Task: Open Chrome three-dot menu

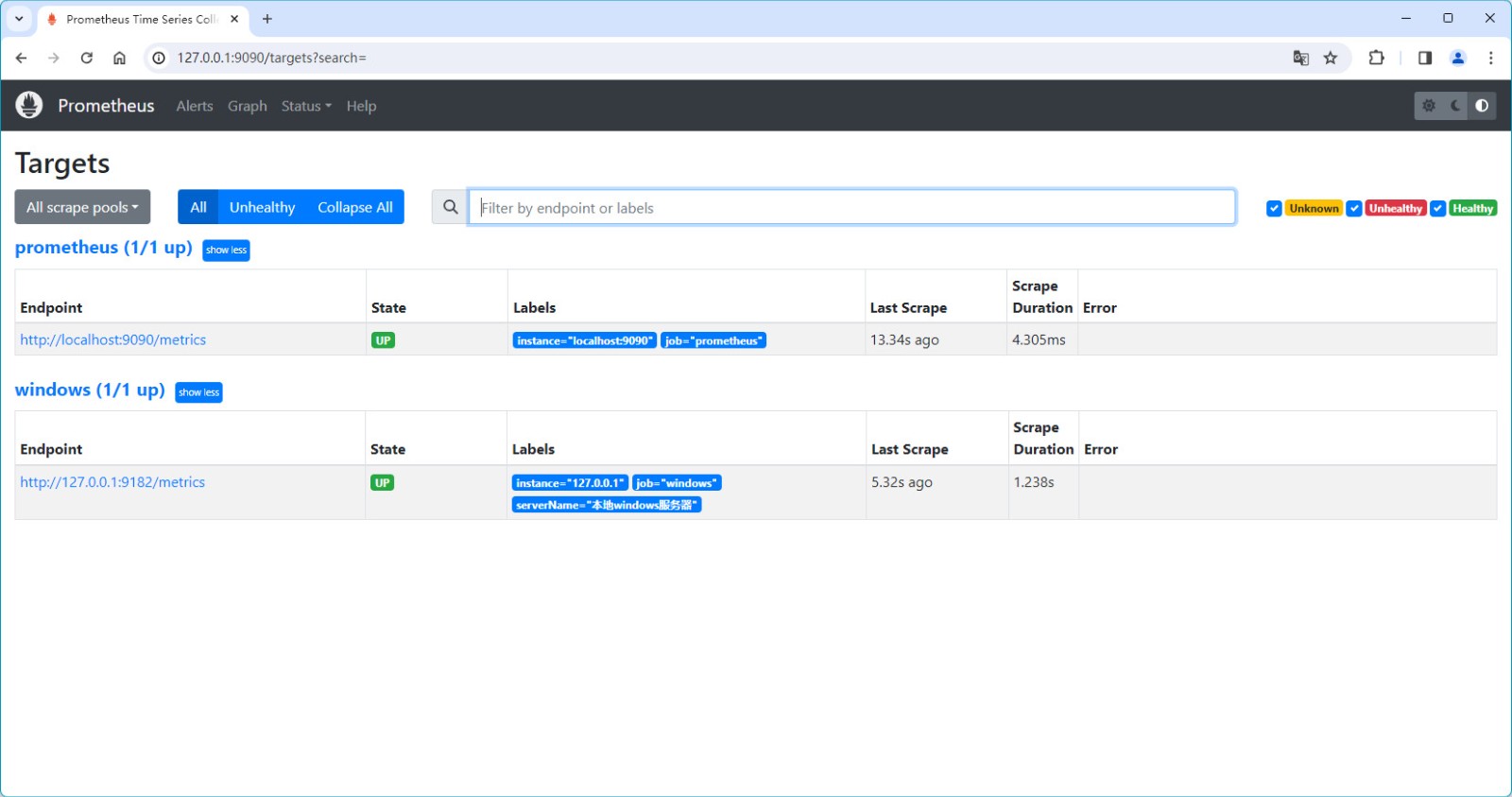Action: (1491, 58)
